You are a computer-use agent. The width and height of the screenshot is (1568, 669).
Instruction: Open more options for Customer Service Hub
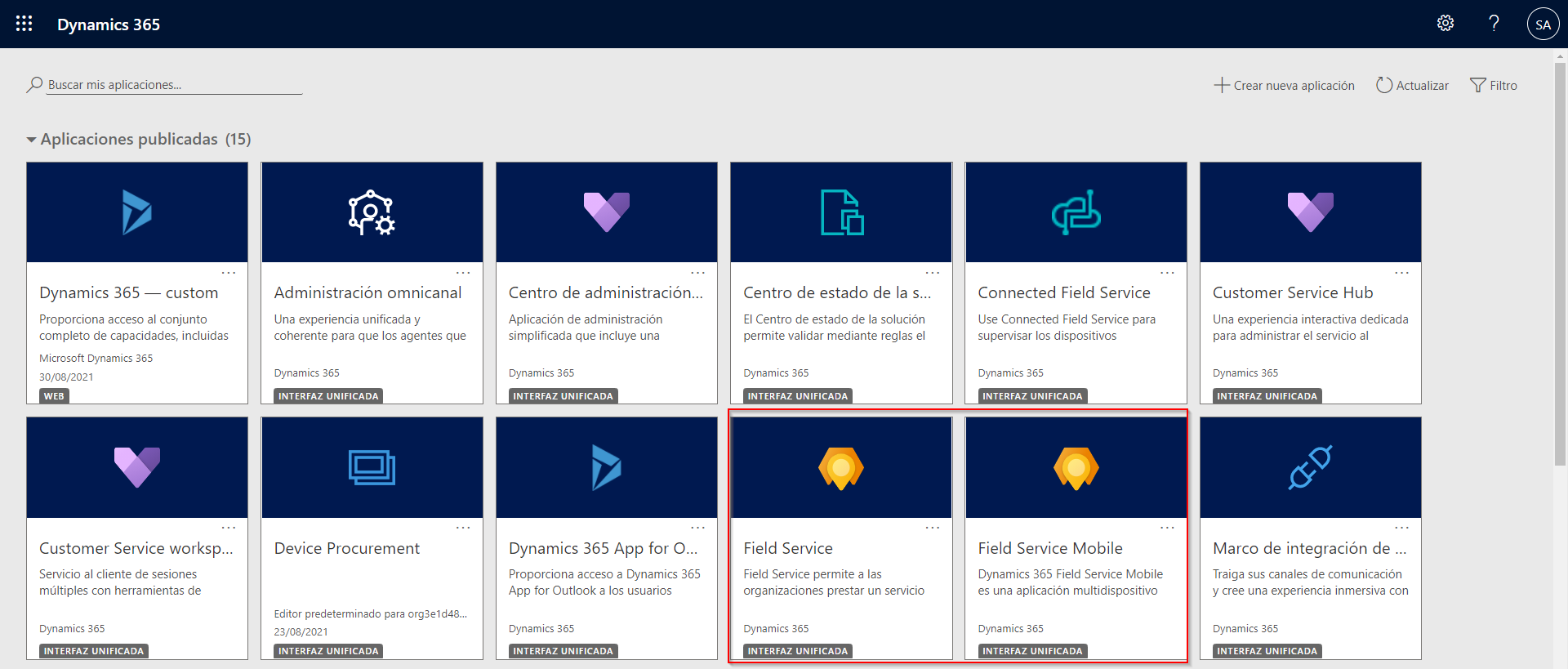tap(1402, 273)
